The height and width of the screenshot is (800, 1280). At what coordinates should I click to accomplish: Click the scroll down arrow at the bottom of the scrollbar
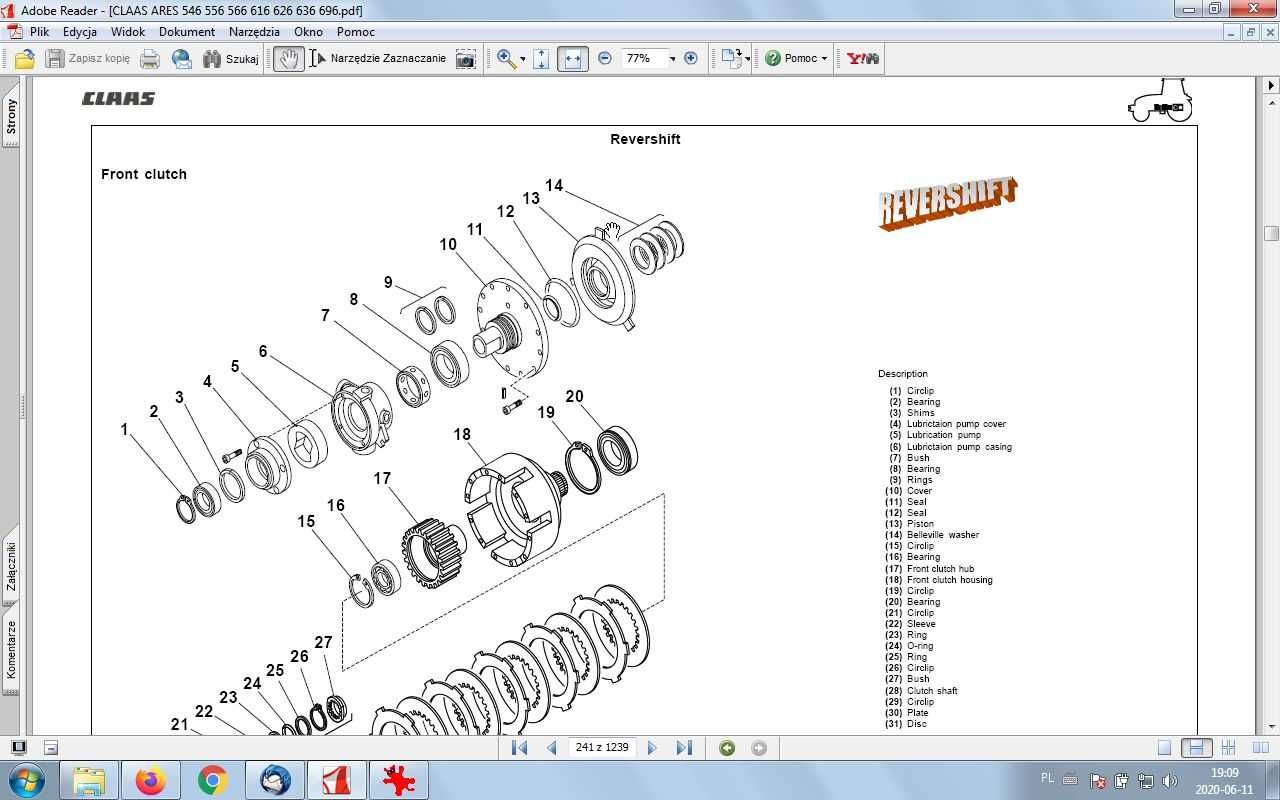click(1271, 727)
